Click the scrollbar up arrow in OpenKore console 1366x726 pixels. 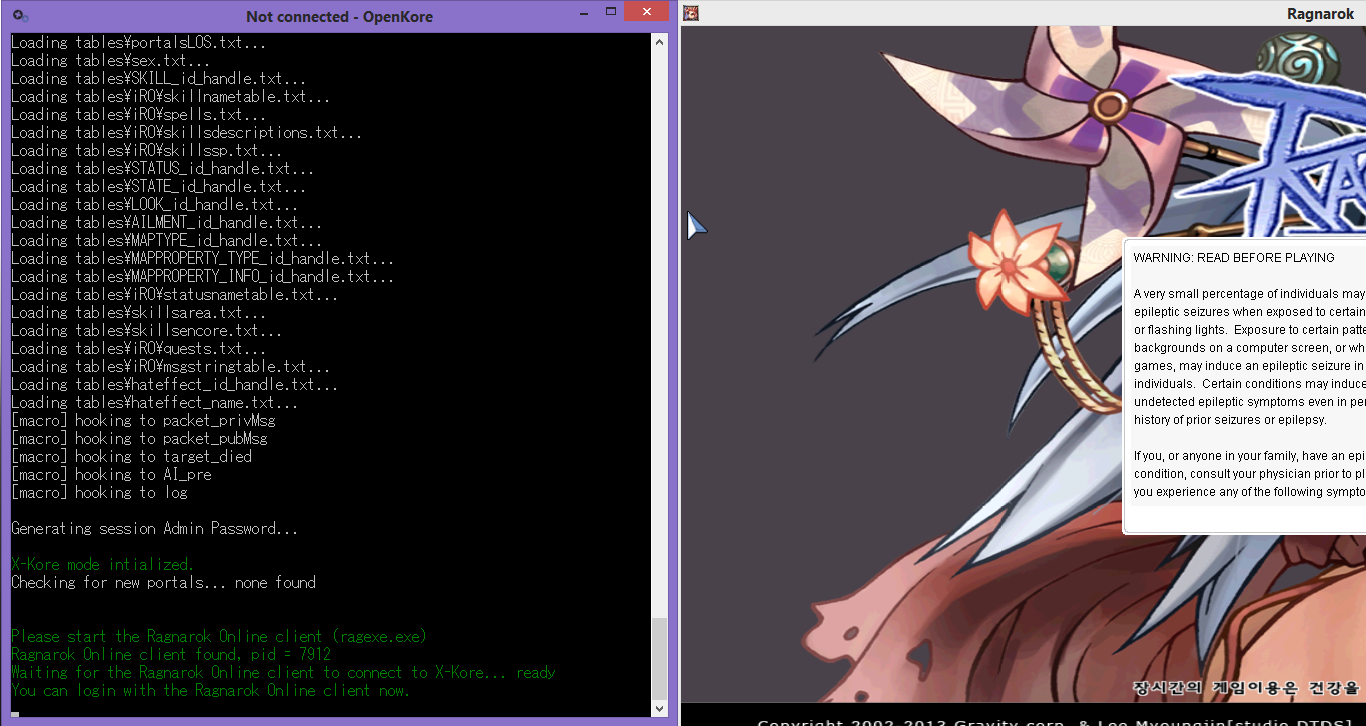[x=659, y=41]
